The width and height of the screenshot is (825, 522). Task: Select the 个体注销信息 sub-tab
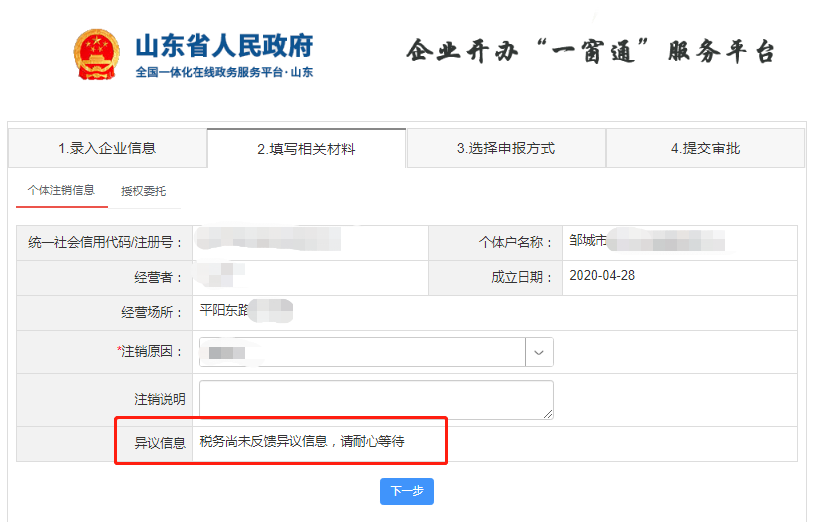(x=61, y=190)
